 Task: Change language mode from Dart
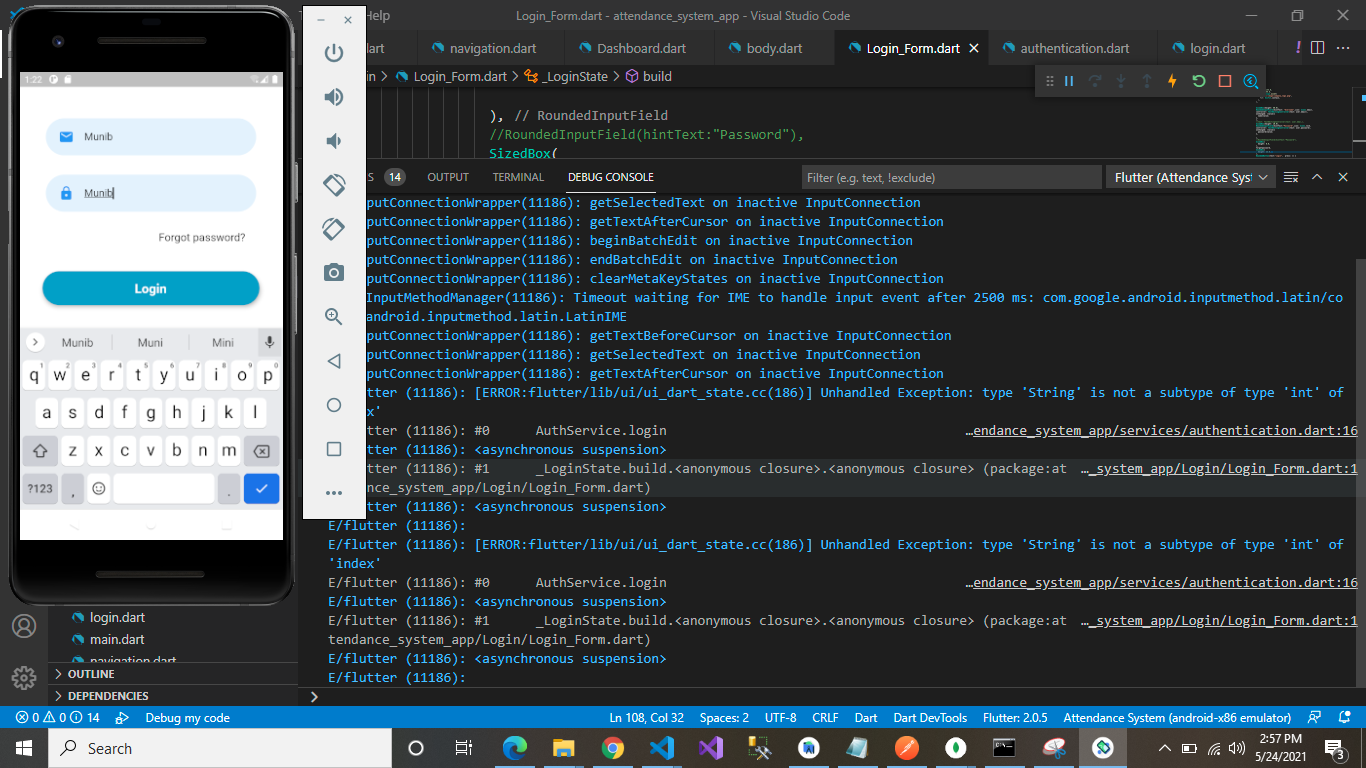tap(866, 718)
